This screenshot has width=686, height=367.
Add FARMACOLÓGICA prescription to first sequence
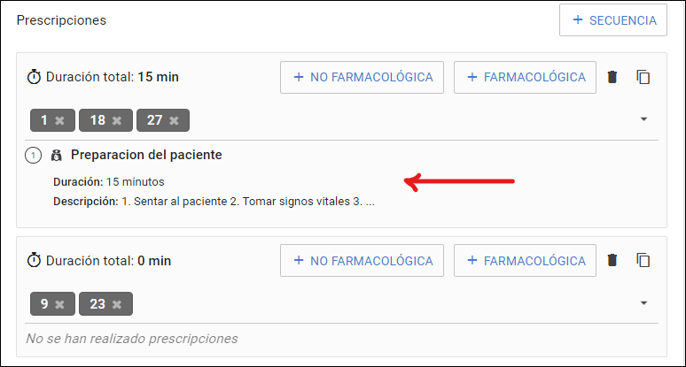[x=525, y=77]
